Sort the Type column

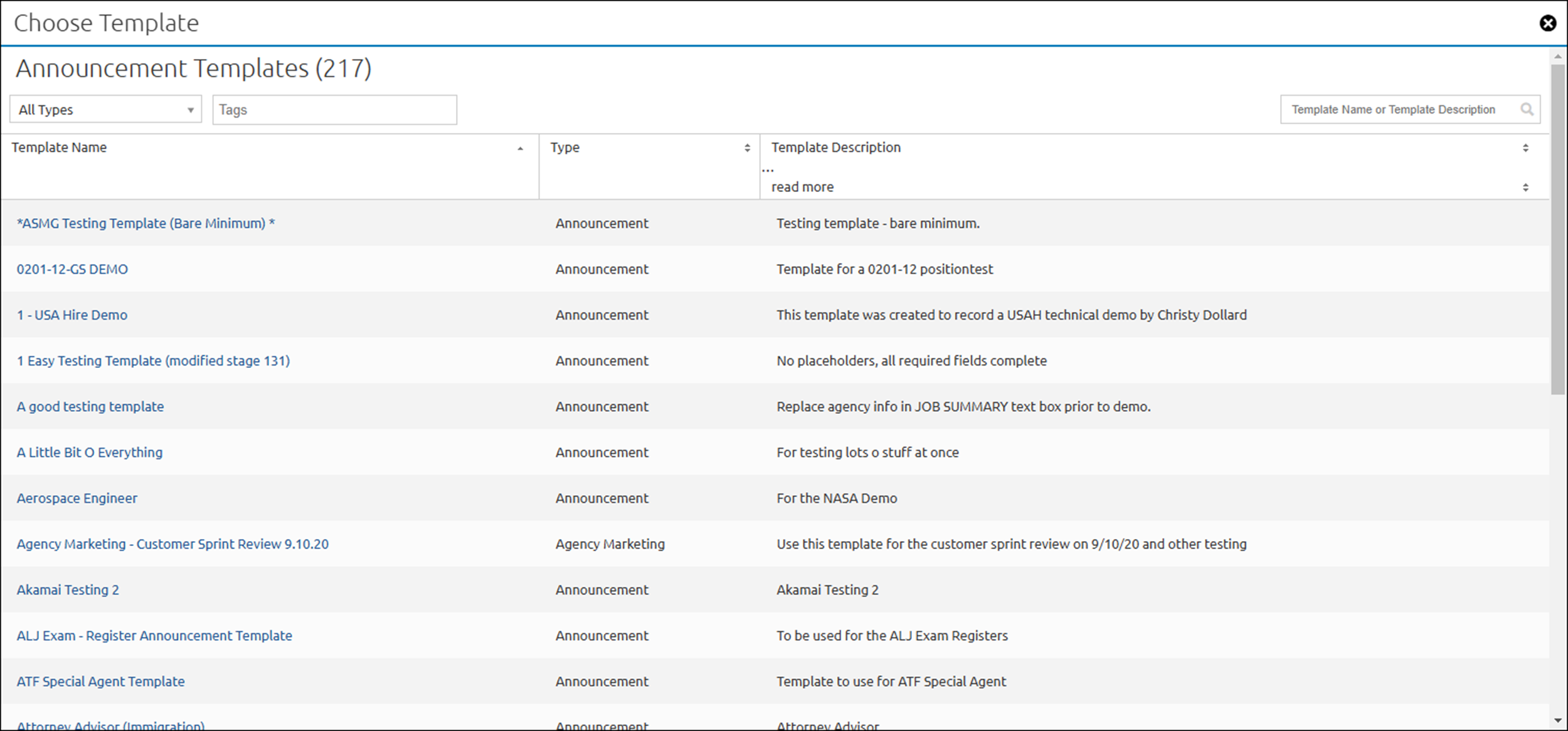click(x=747, y=148)
